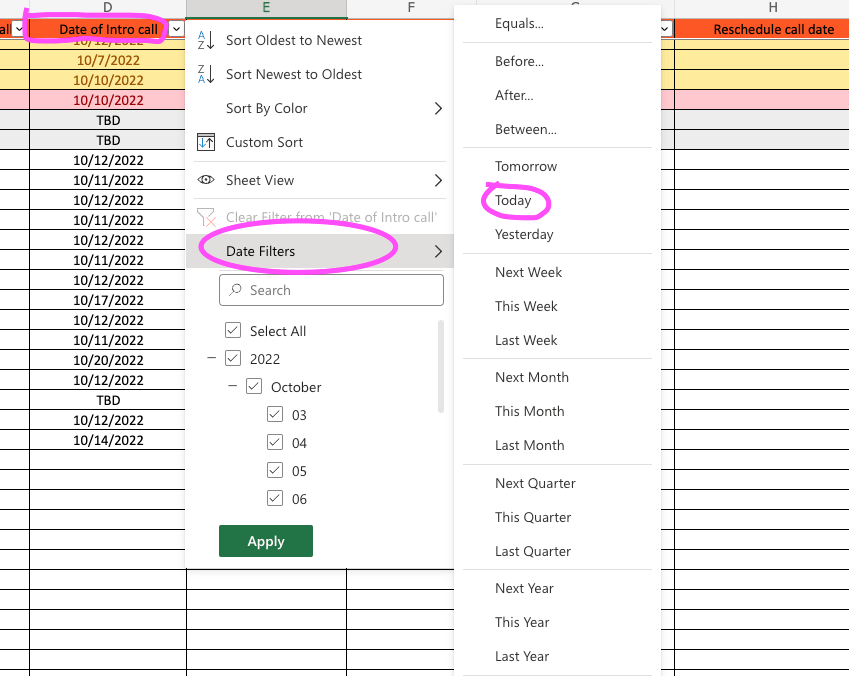Click the Clear Filter funnel icon
Screen dimensions: 849x676
206,217
